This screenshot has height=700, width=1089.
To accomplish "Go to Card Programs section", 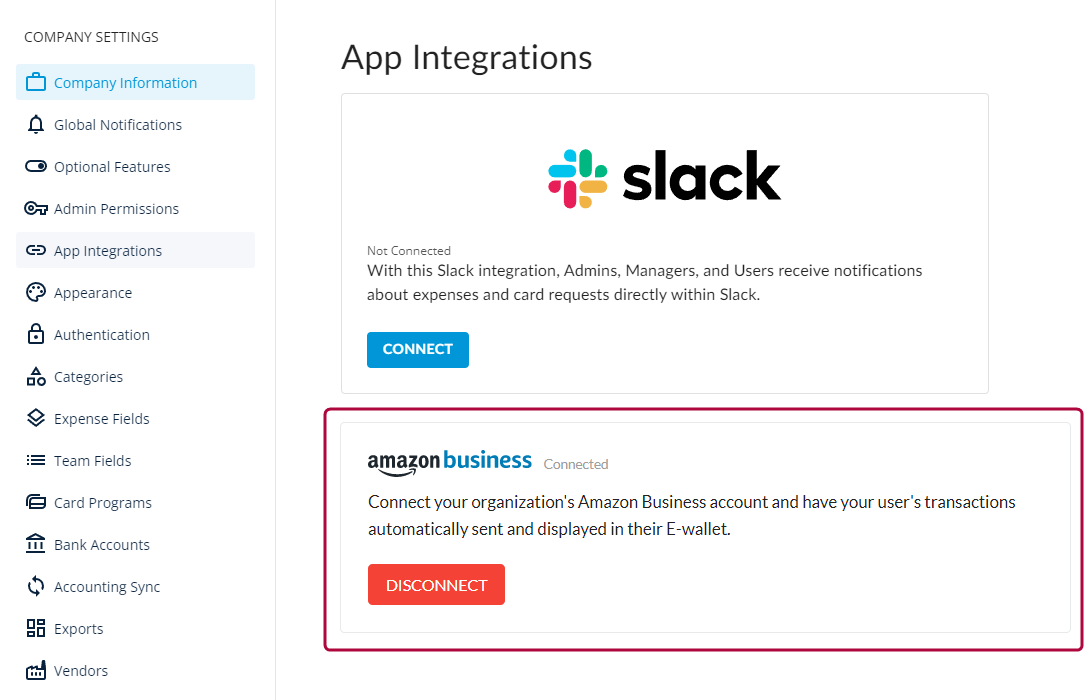I will pos(102,503).
